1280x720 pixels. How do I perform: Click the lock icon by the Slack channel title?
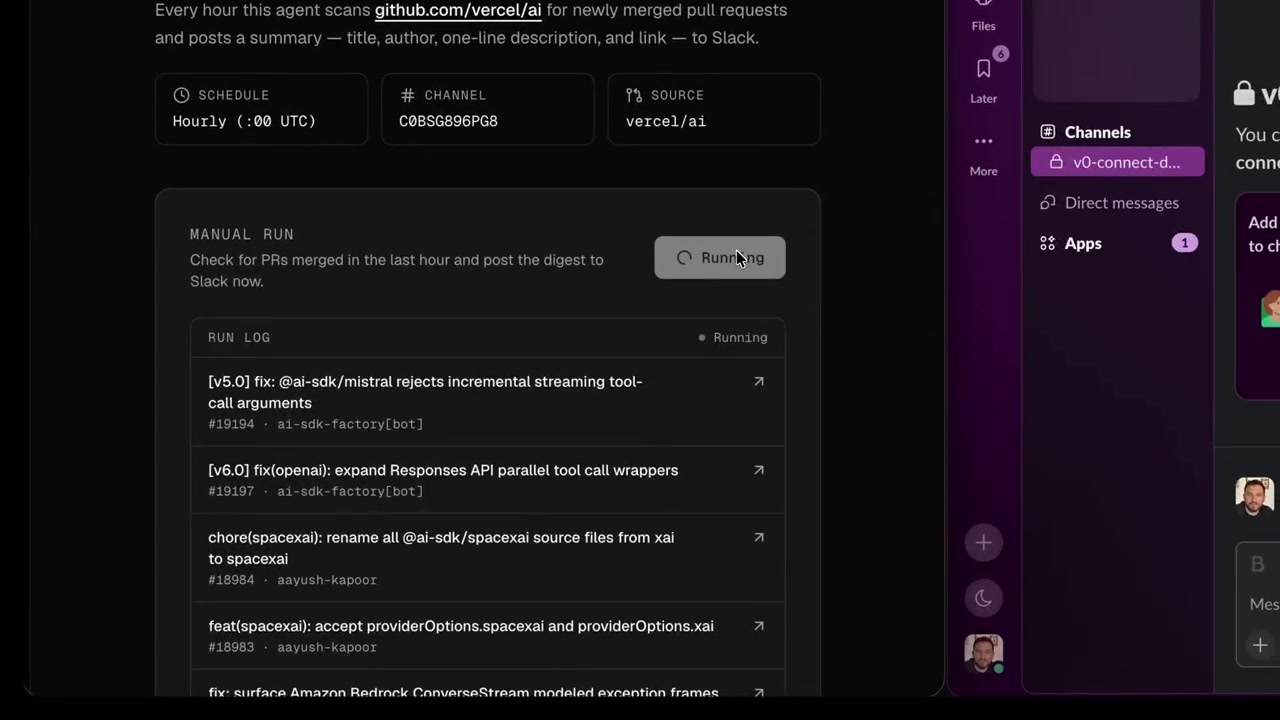click(1244, 94)
